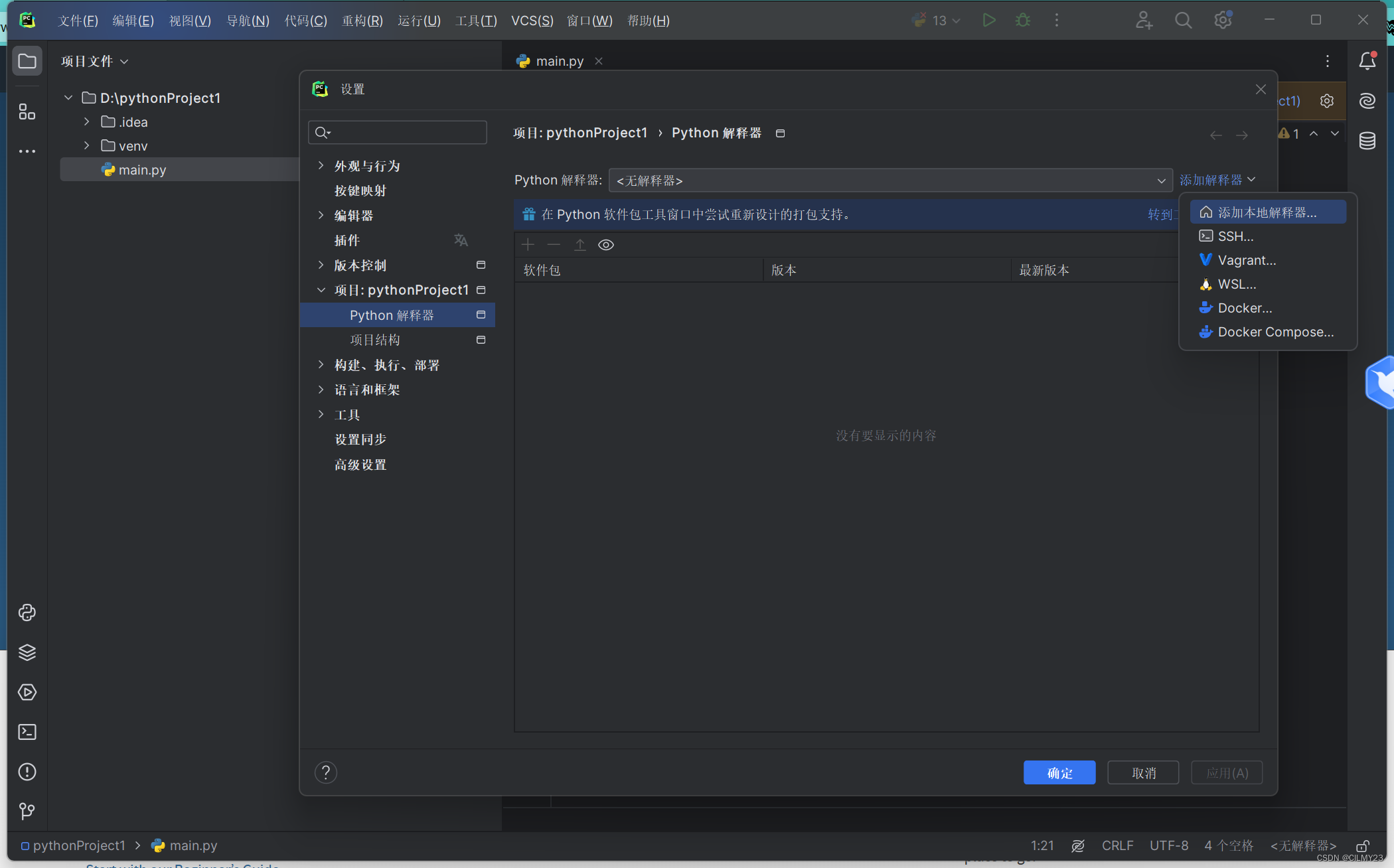
Task: Open the 项目文件 view dropdown
Action: (x=95, y=62)
